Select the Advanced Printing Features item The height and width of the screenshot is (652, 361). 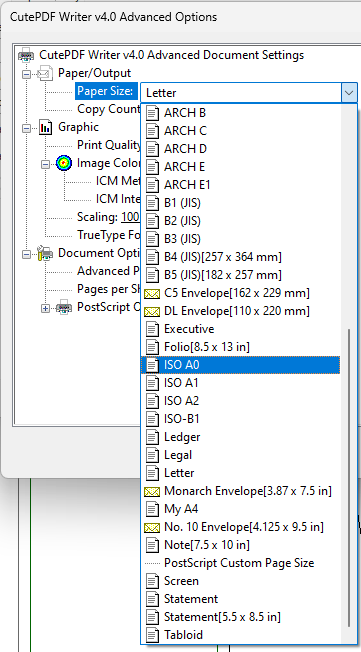pyautogui.click(x=109, y=271)
